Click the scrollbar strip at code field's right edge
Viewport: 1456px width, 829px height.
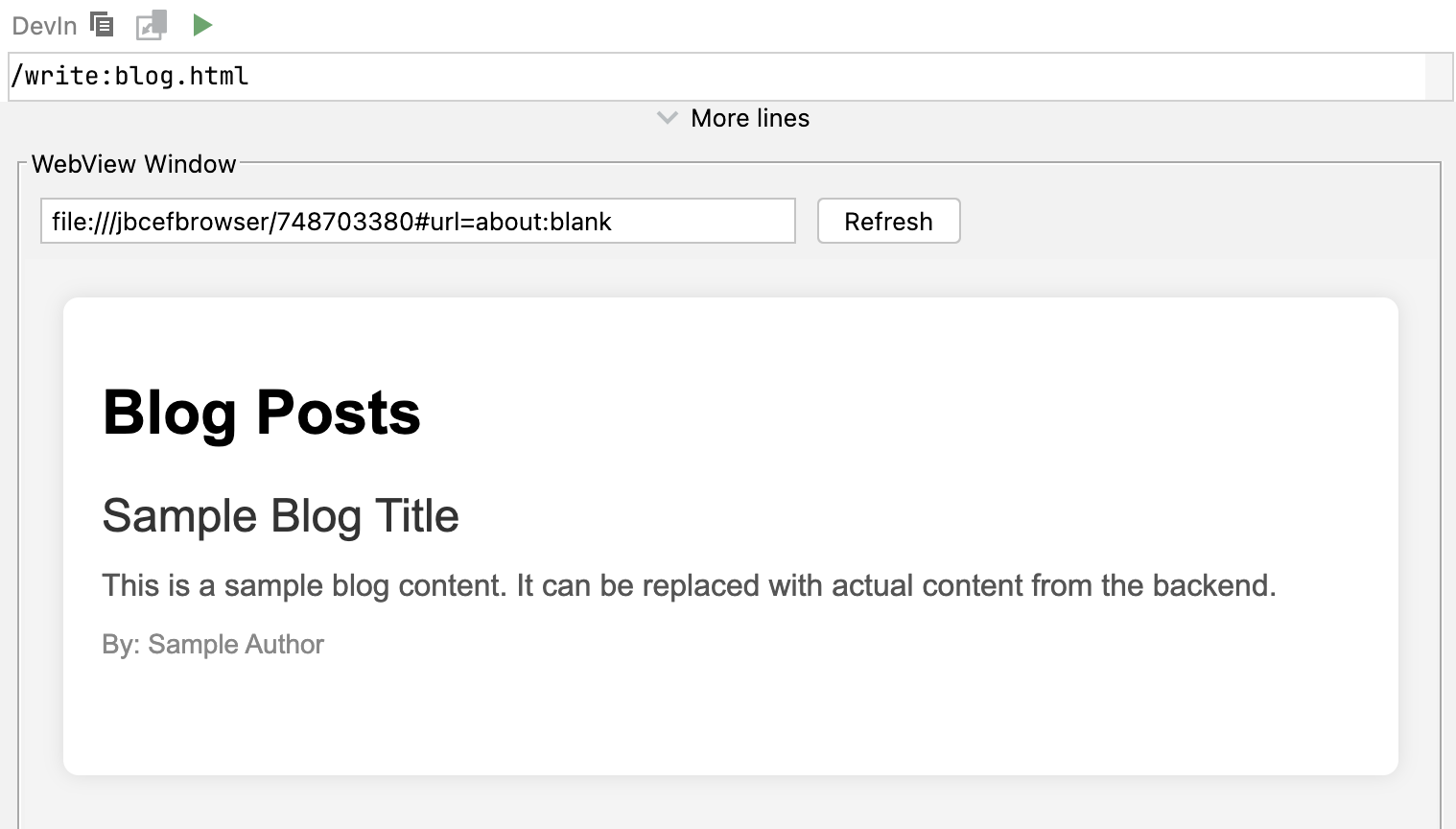[x=1439, y=77]
